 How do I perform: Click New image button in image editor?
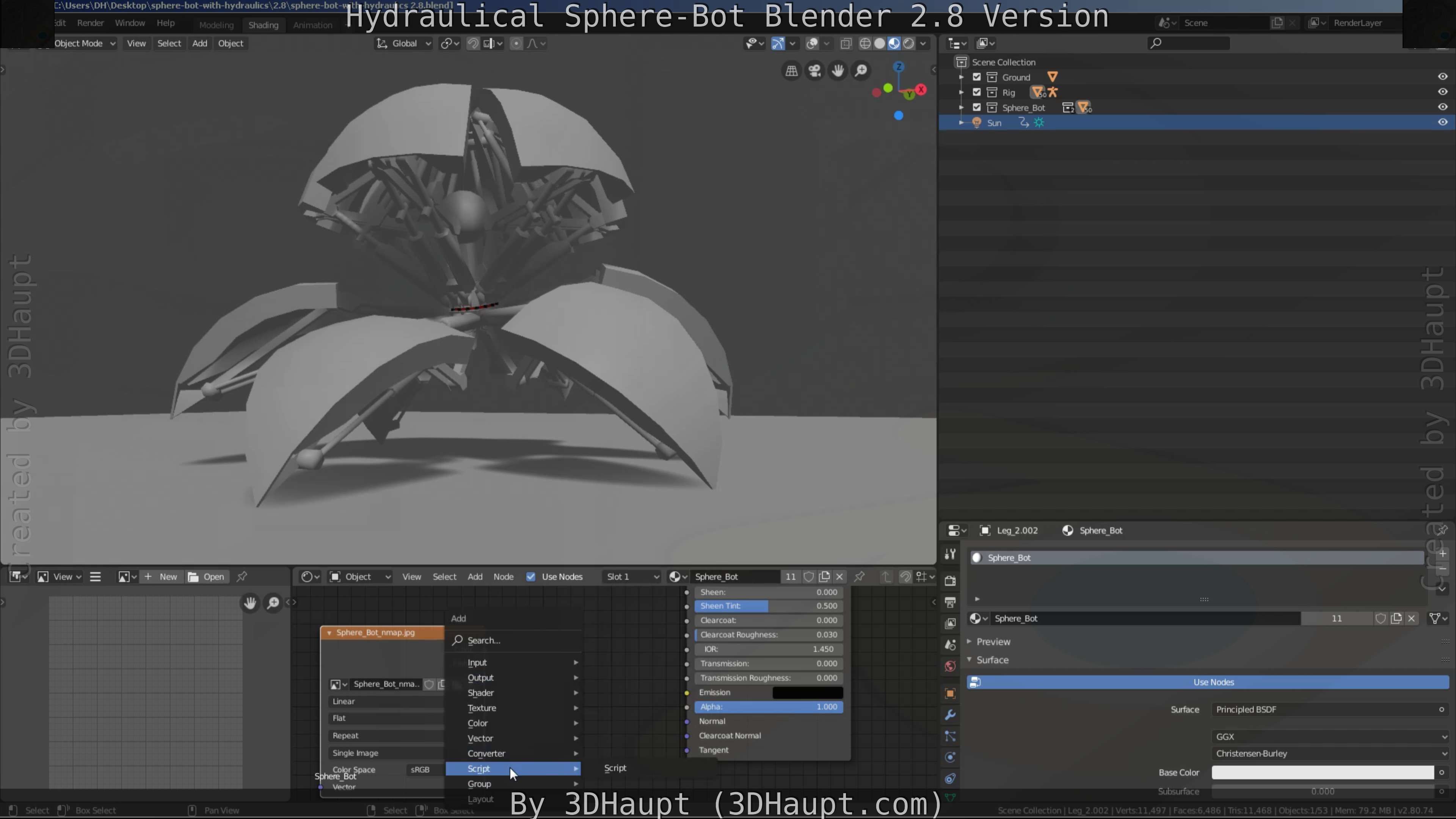click(162, 576)
